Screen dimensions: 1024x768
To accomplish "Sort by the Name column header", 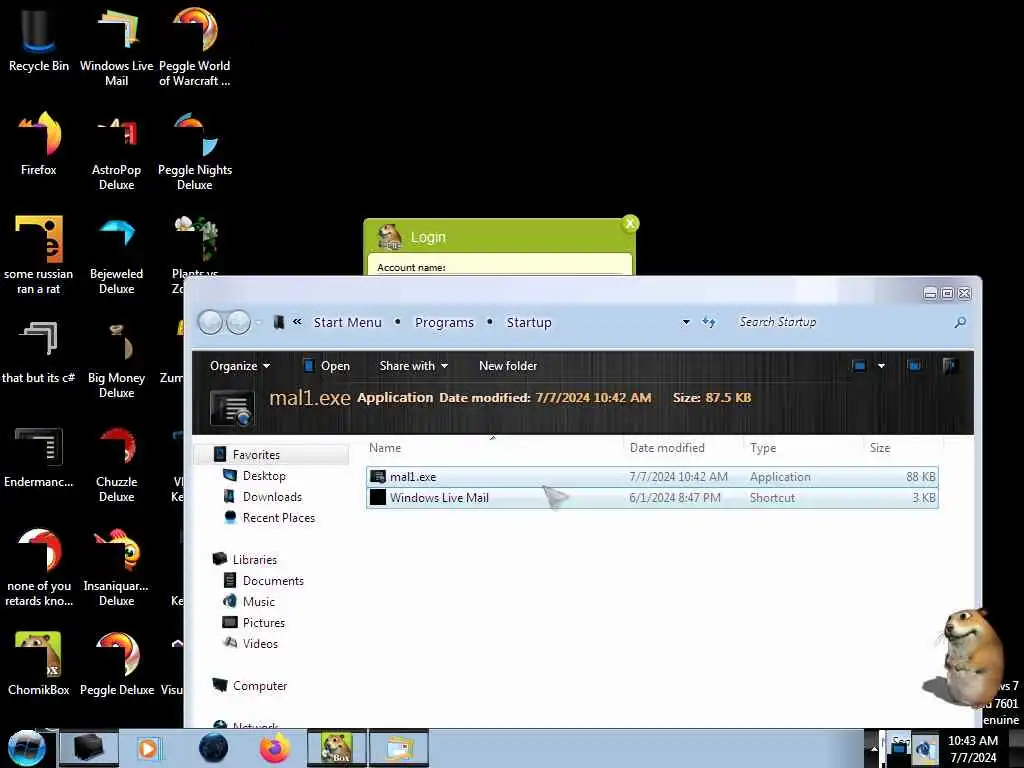I will click(494, 448).
